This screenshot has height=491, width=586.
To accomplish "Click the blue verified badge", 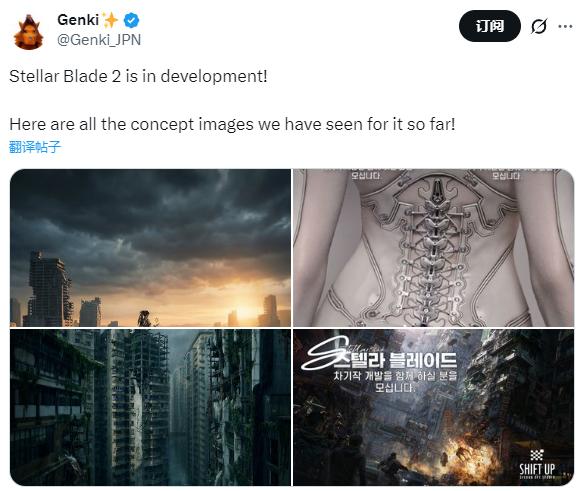I will pyautogui.click(x=131, y=20).
